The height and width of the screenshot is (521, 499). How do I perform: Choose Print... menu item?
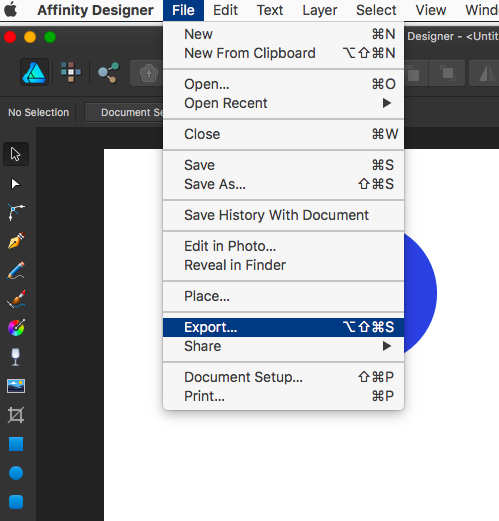283,396
